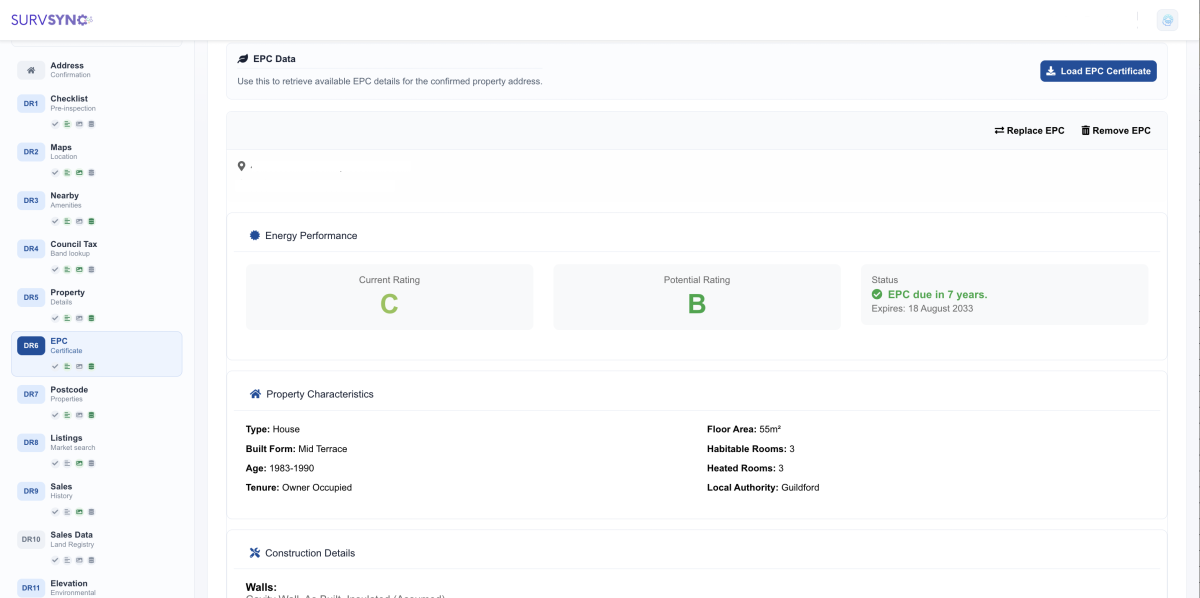
Task: Click the check icon under Council Tax
Action: coord(56,270)
